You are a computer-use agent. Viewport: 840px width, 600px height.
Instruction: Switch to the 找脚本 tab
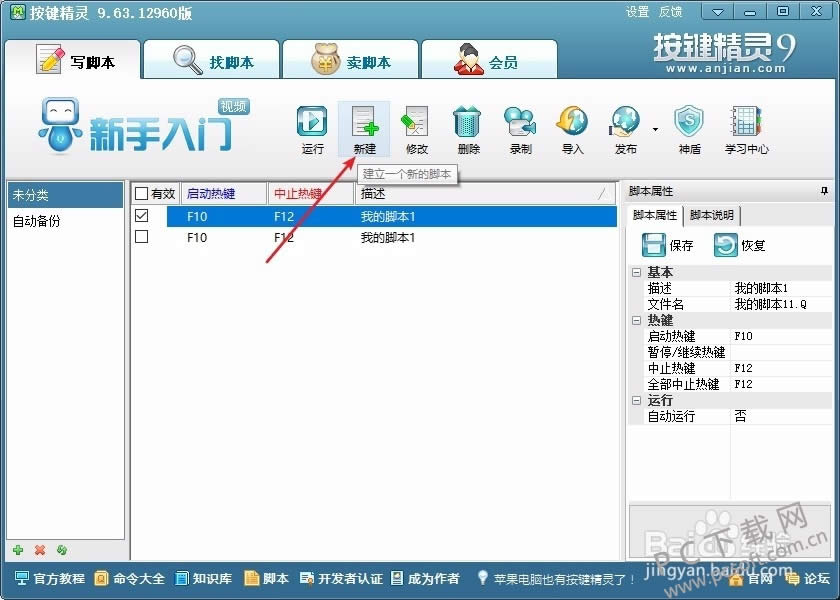(x=211, y=61)
